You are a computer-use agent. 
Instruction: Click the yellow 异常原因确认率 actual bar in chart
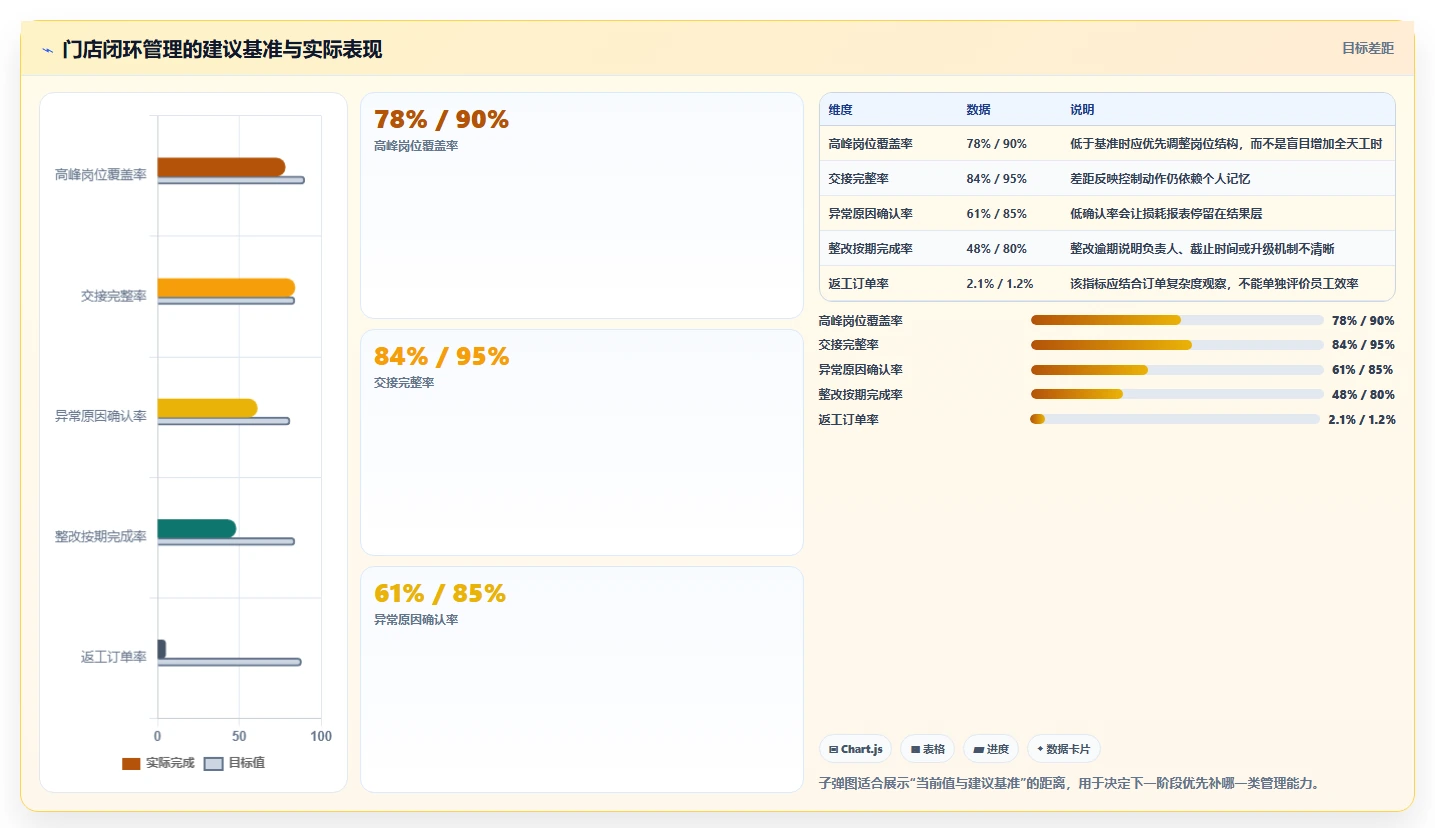[207, 408]
